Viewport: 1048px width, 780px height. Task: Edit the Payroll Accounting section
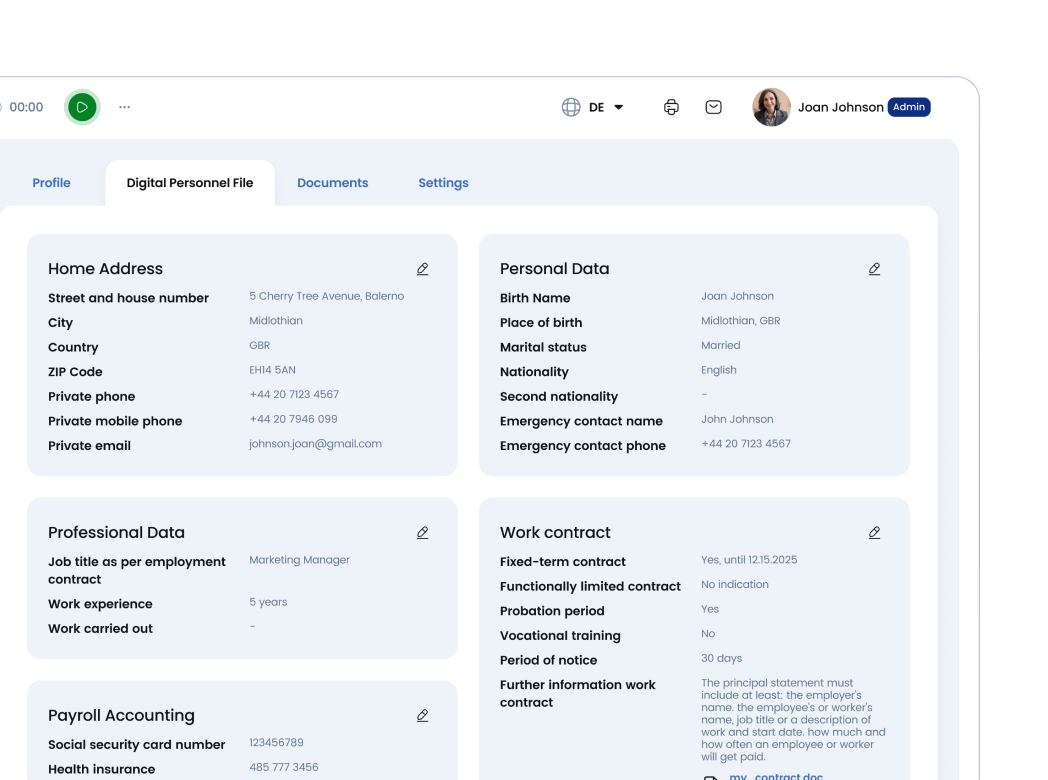[x=422, y=716]
